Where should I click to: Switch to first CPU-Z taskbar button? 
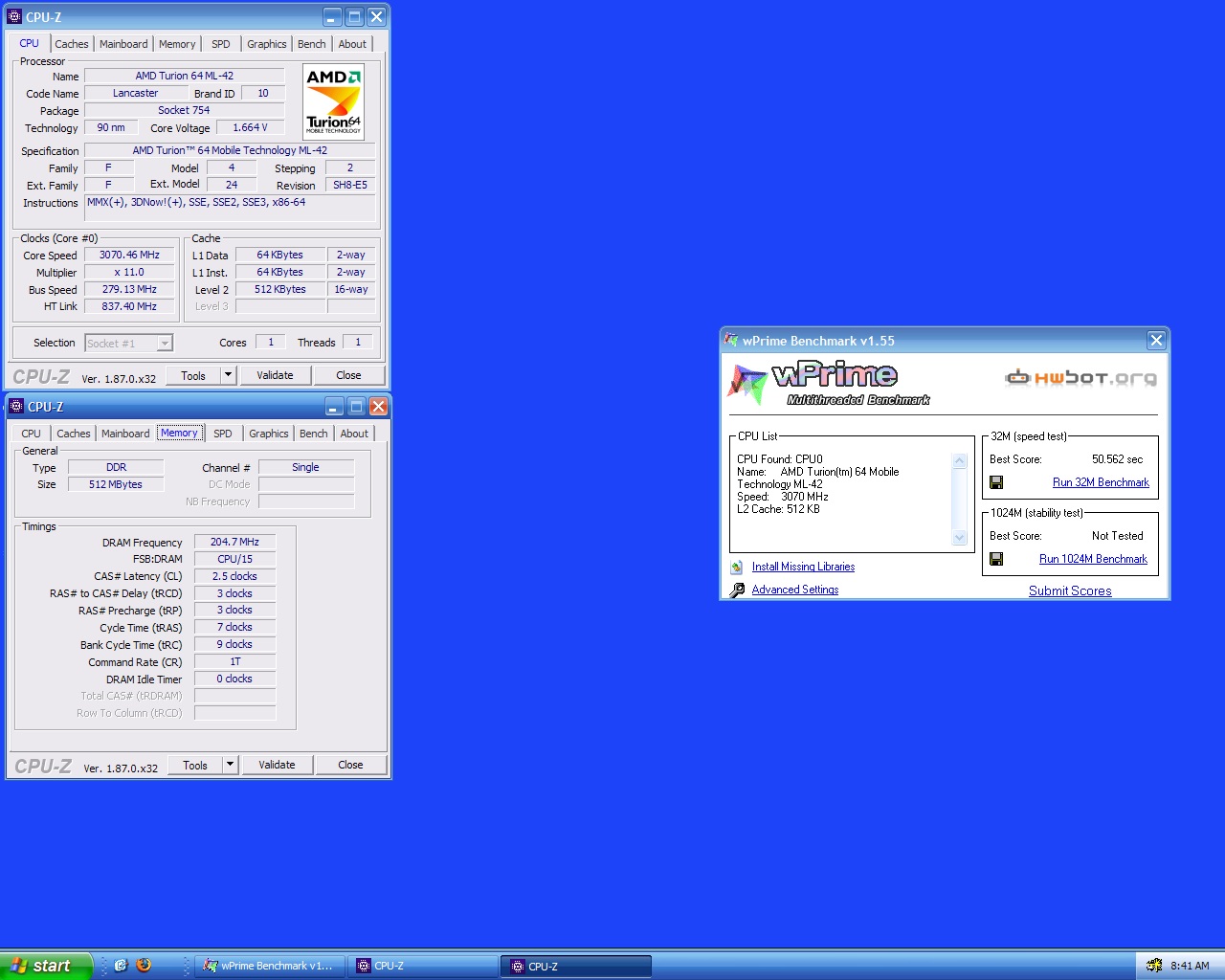(422, 967)
